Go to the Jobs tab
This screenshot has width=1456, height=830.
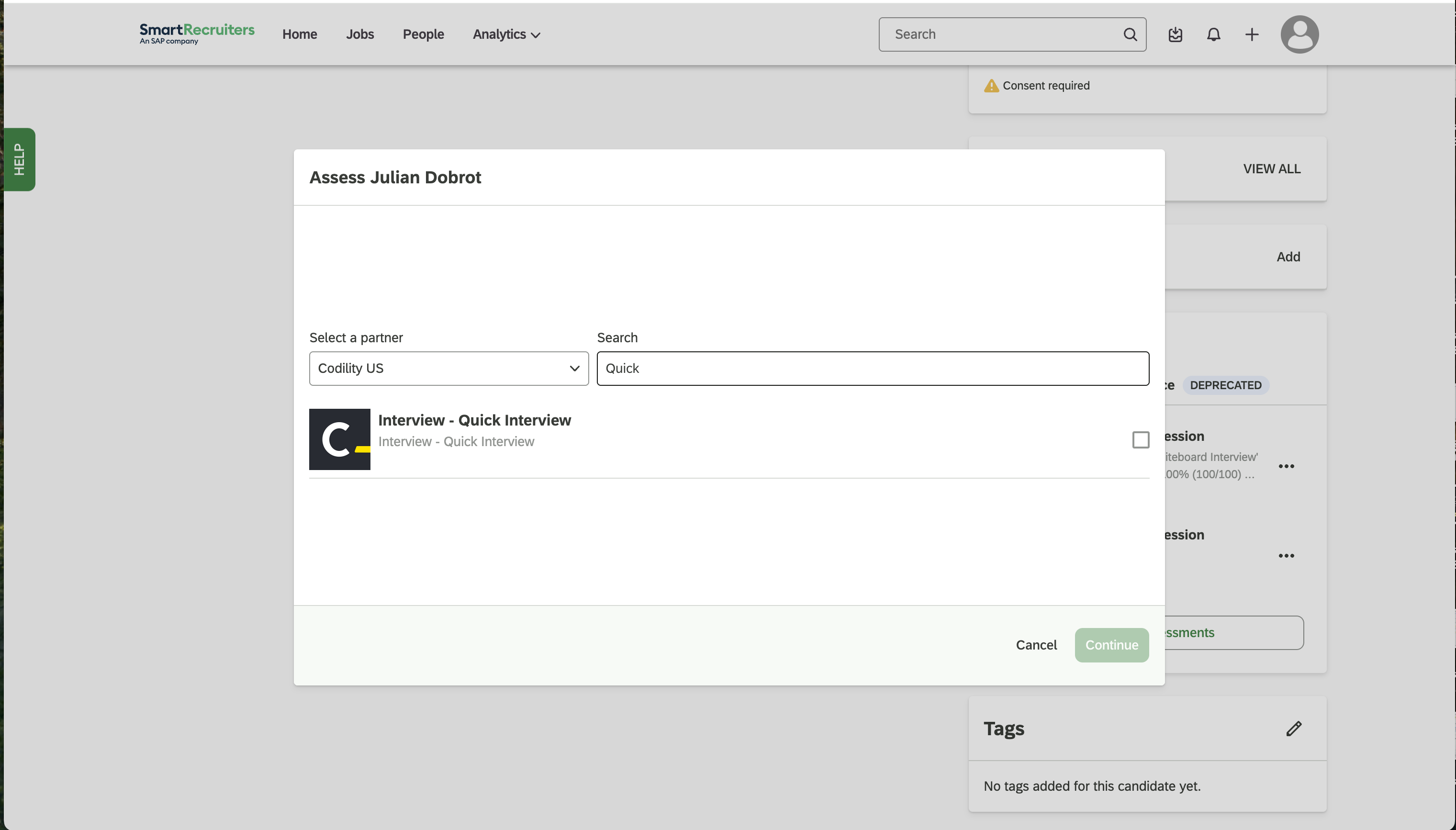360,34
